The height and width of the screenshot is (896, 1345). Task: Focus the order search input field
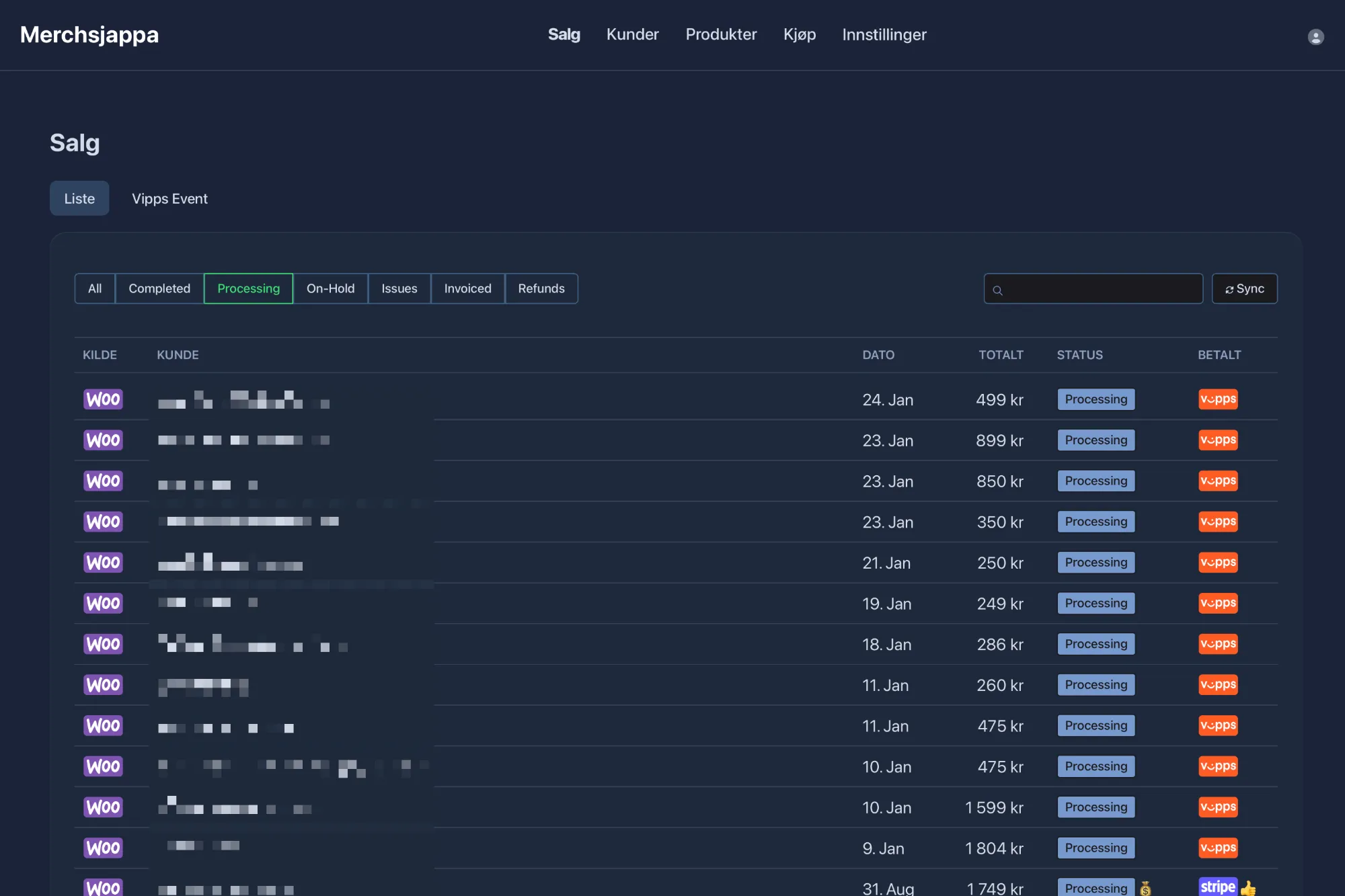1103,288
